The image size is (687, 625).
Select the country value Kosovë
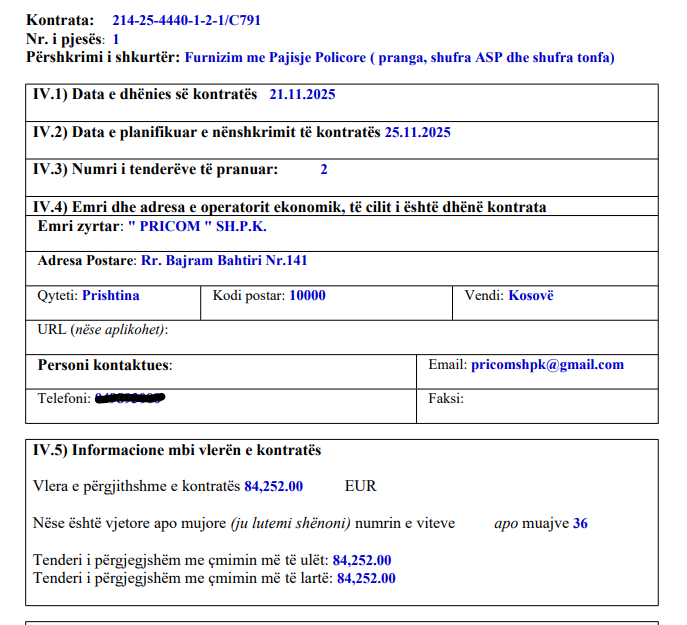[x=530, y=296]
